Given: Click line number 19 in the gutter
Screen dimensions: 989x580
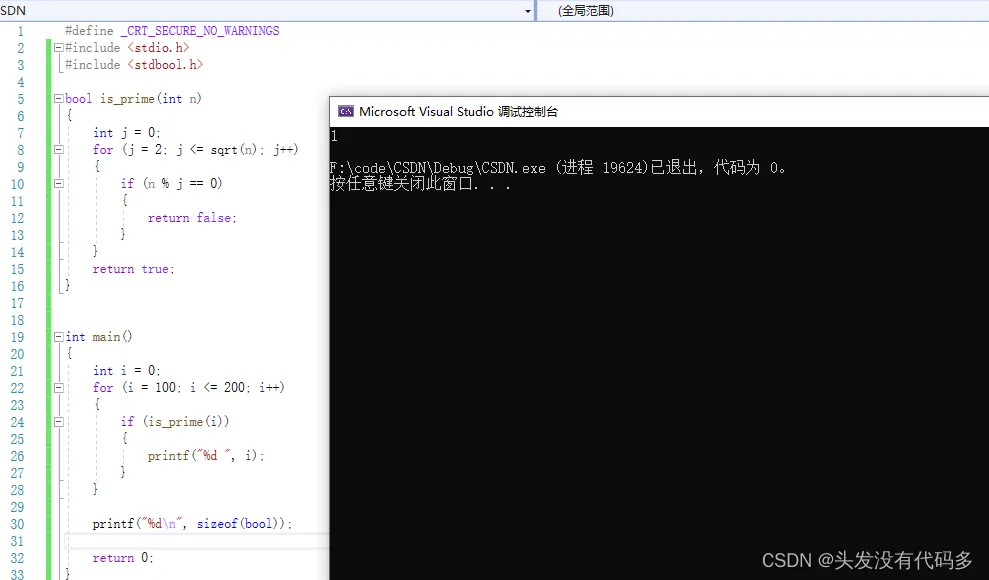Looking at the screenshot, I should point(17,337).
